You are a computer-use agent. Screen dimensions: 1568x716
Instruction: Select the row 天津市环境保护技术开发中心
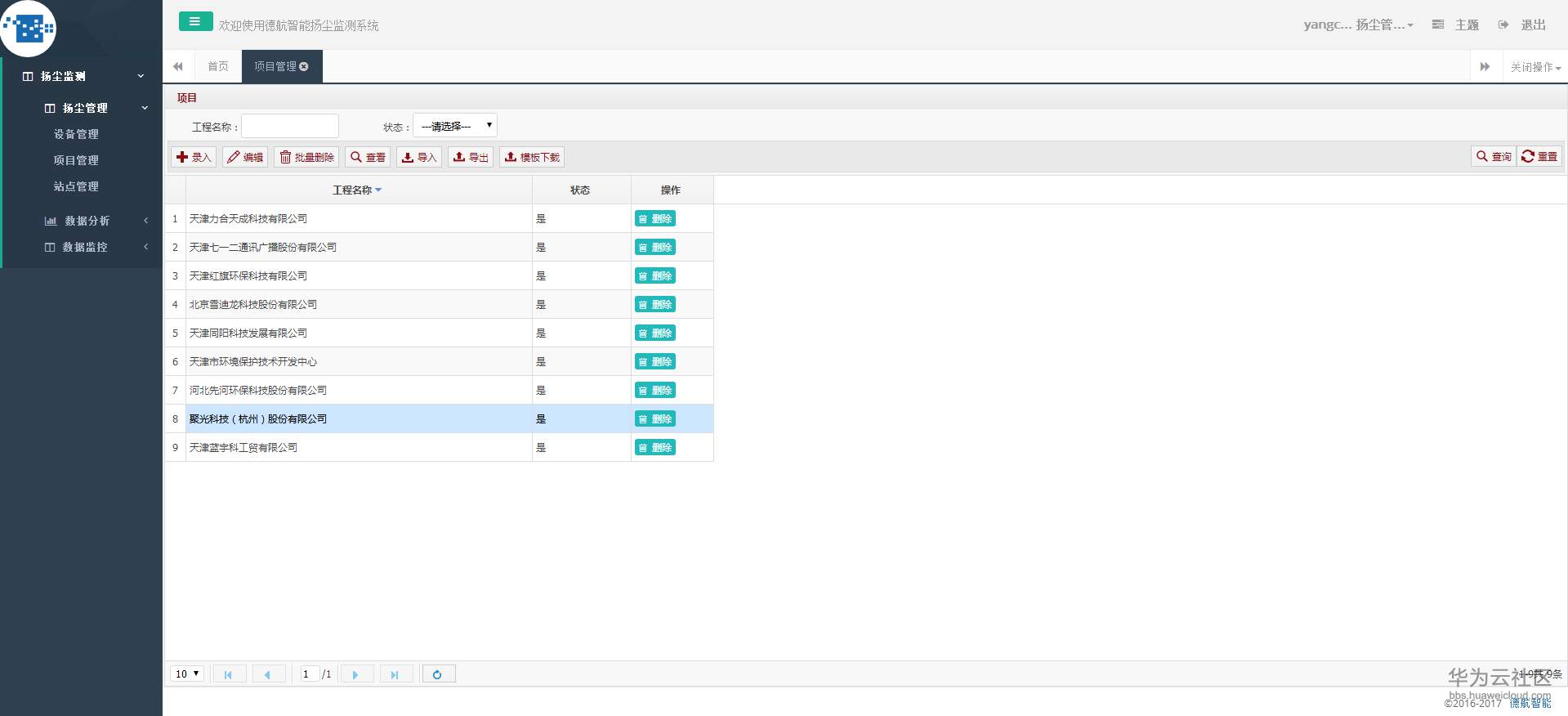(x=440, y=362)
